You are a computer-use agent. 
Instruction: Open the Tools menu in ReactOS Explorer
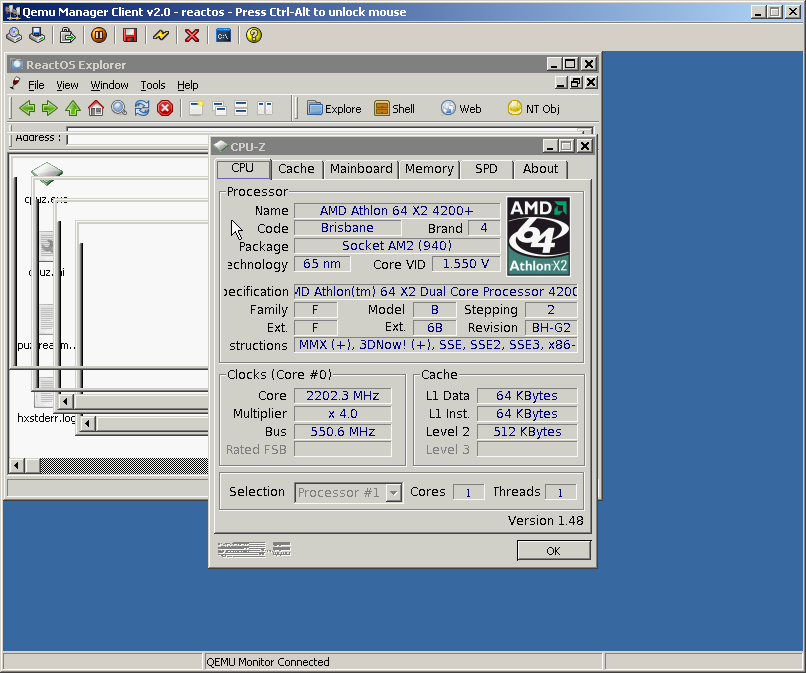[152, 85]
